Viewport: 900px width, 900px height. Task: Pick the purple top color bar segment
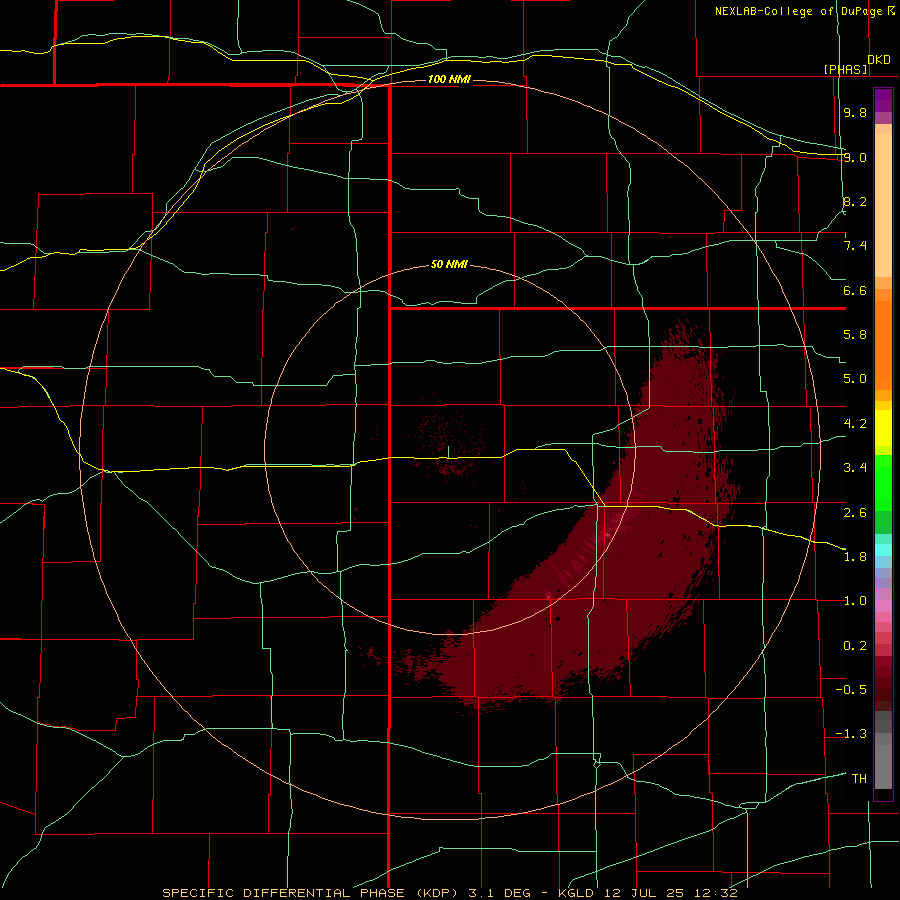click(x=883, y=100)
